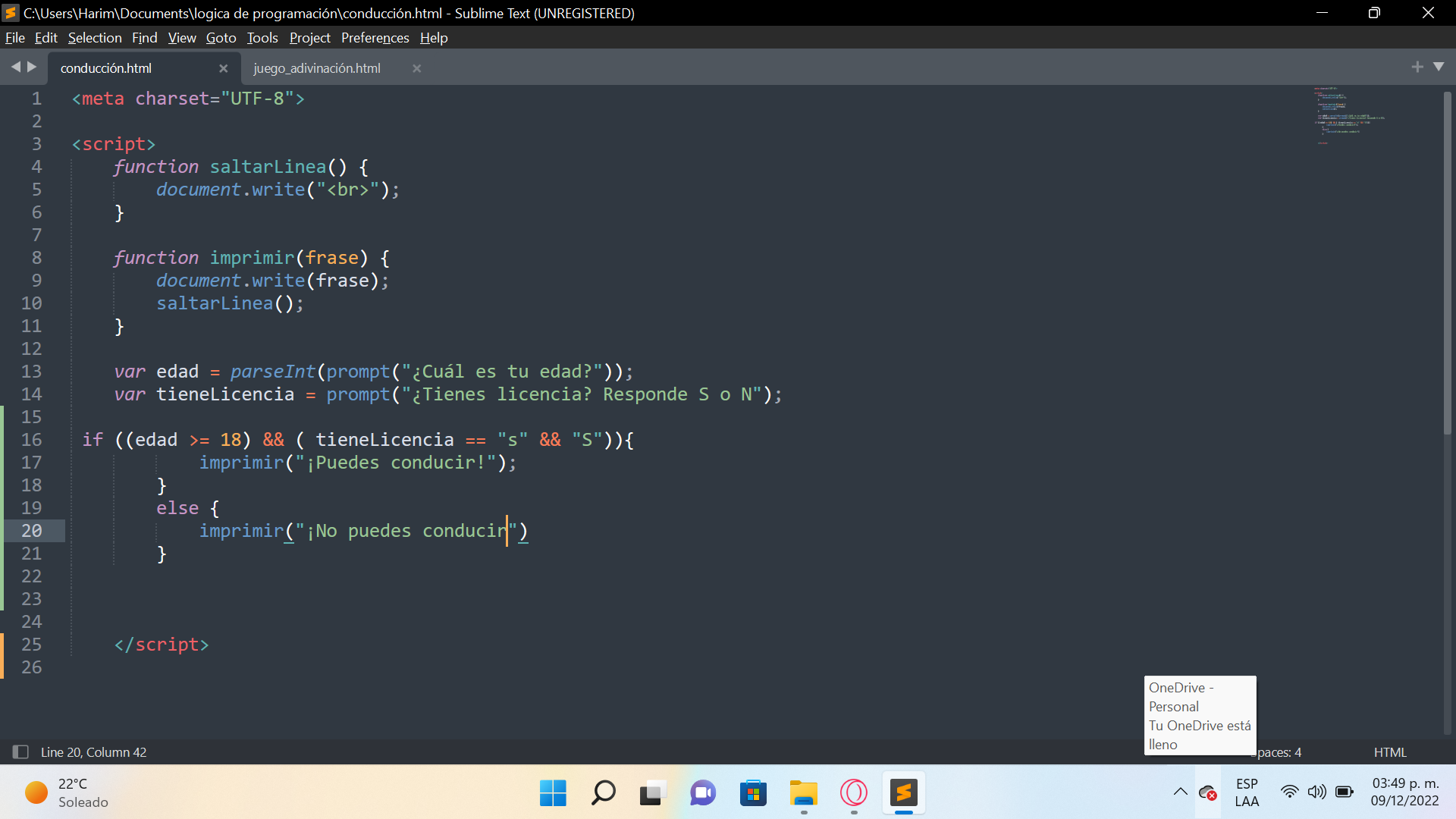Viewport: 1456px width, 819px height.
Task: Select line number 16 in the gutter
Action: click(32, 440)
